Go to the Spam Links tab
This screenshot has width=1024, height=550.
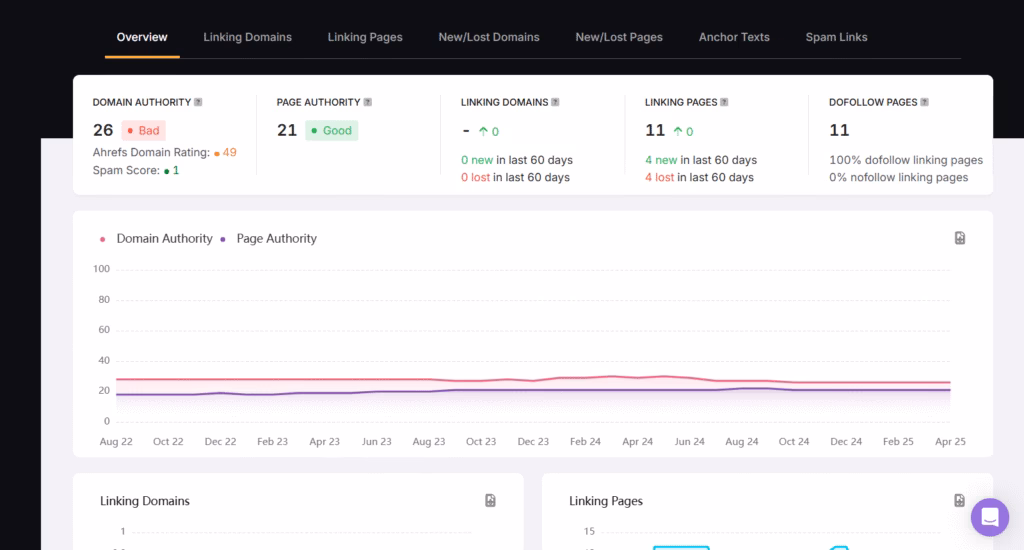click(836, 37)
